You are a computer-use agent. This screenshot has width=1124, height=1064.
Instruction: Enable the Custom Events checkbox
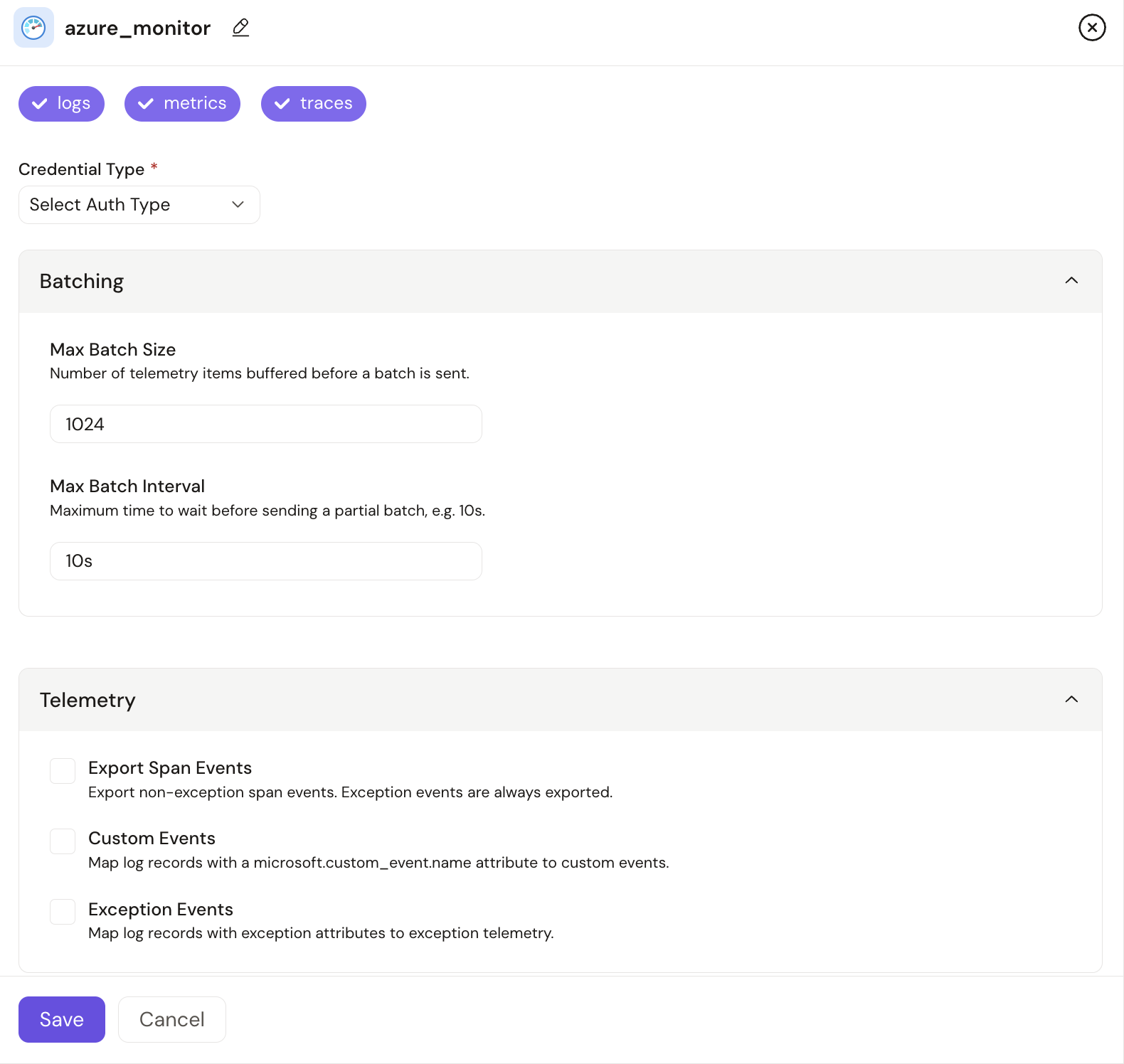[63, 841]
